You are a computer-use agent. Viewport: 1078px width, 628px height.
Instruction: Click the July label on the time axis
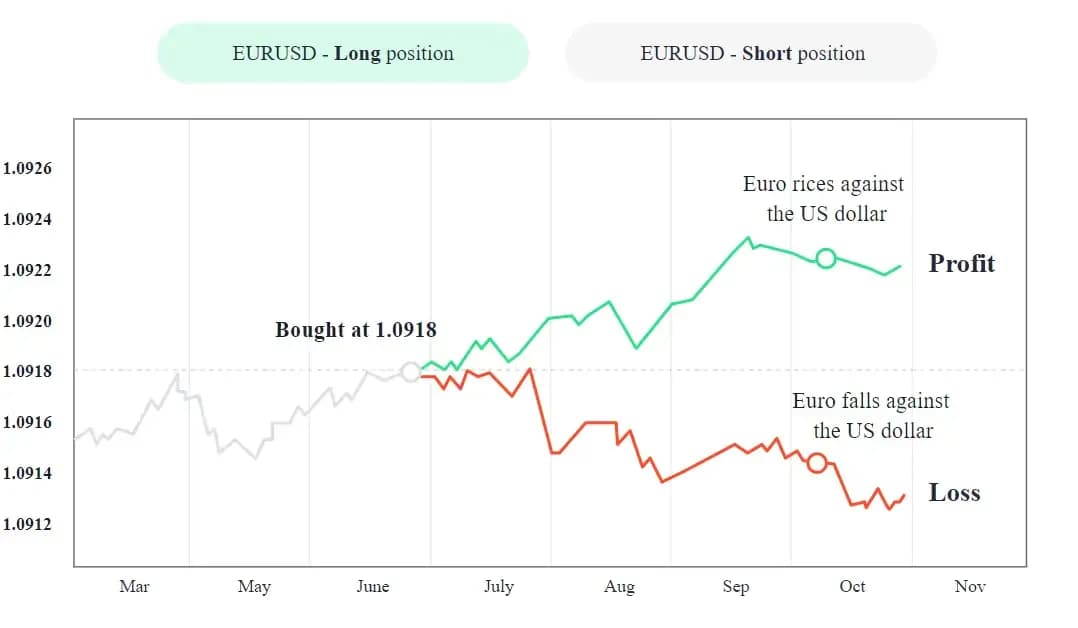(498, 587)
